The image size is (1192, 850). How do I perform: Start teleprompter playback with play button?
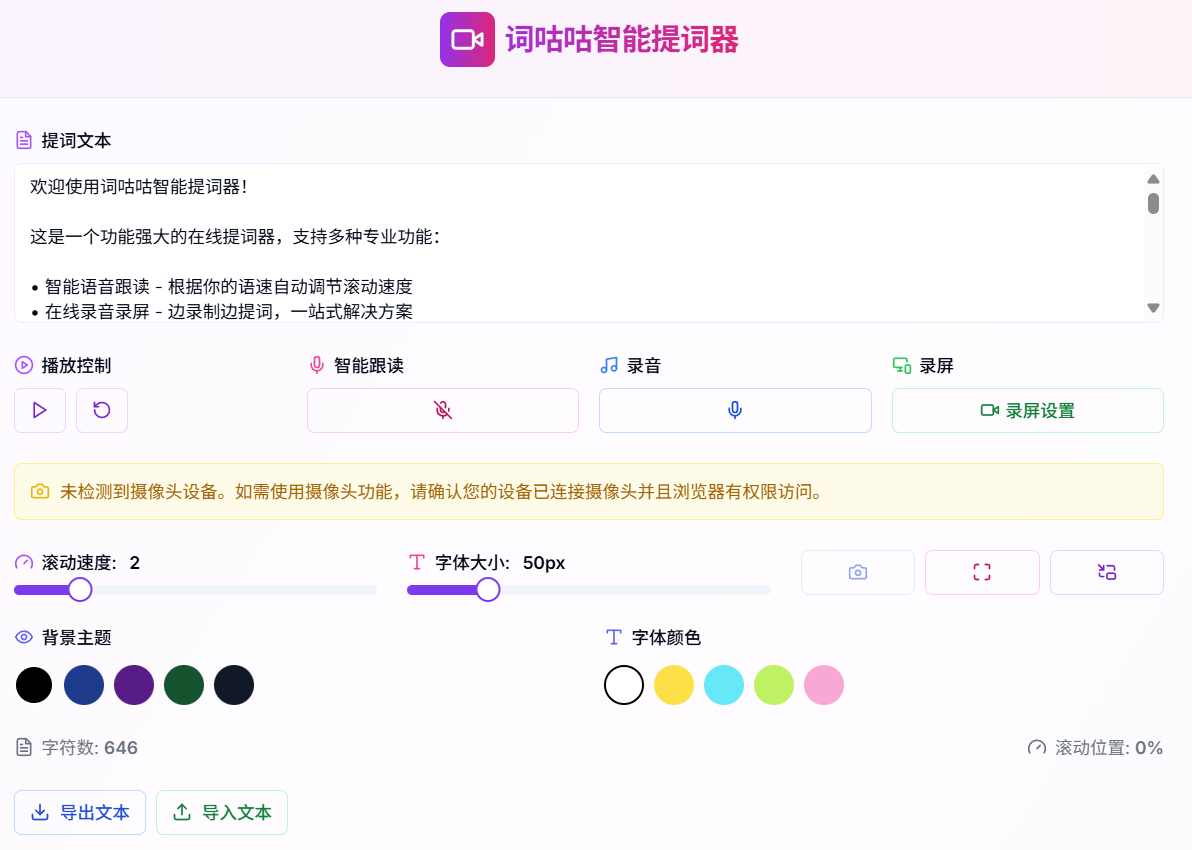[x=40, y=411]
